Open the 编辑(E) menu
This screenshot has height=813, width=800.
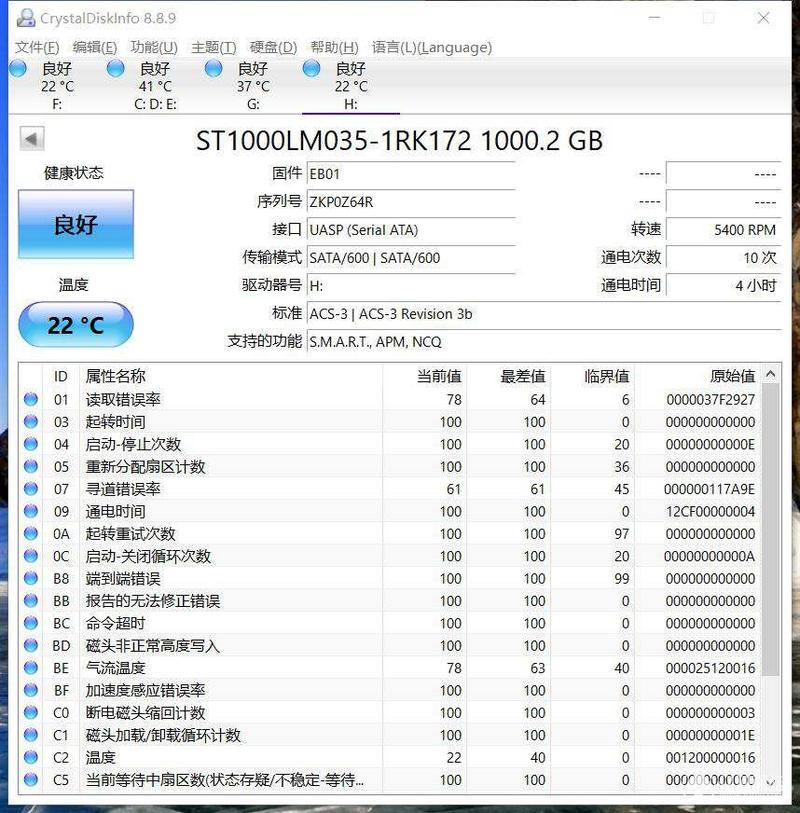tap(95, 47)
